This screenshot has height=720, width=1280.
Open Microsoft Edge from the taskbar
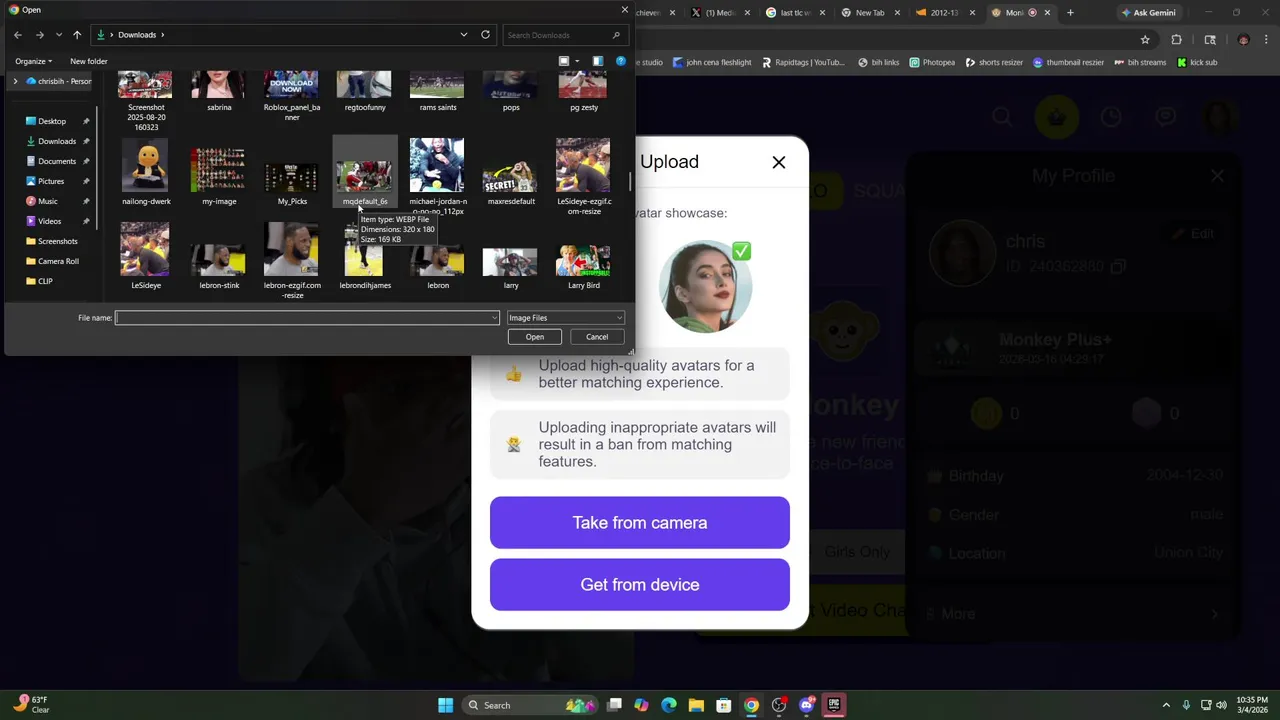[x=669, y=705]
